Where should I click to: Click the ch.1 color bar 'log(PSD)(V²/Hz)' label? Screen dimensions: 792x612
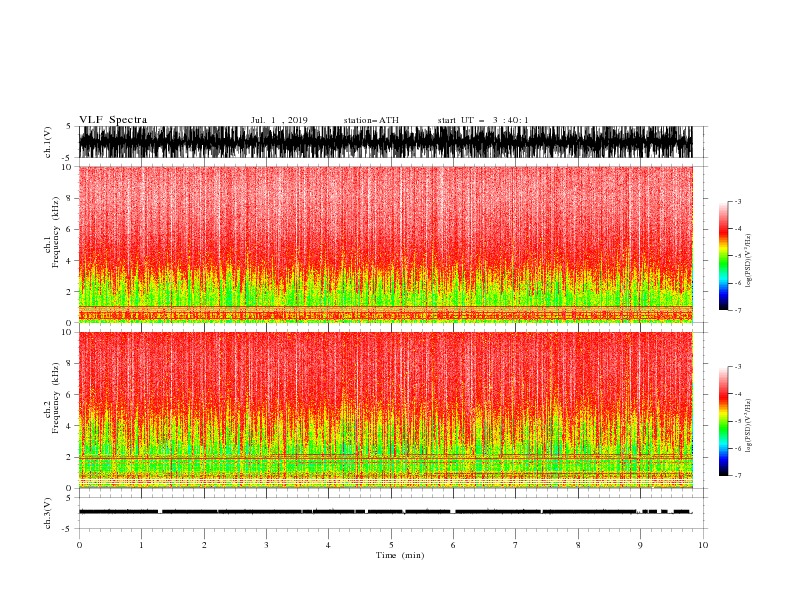749,261
